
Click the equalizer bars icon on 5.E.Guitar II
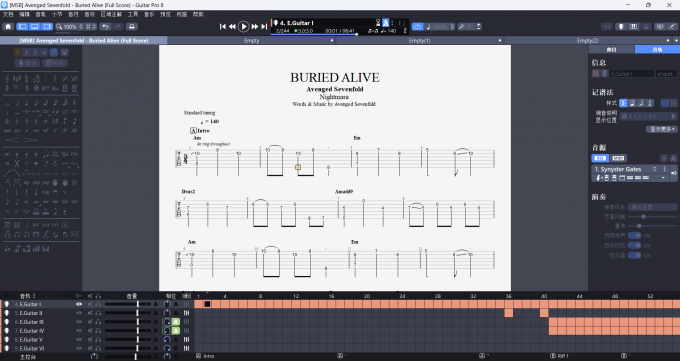(x=186, y=313)
